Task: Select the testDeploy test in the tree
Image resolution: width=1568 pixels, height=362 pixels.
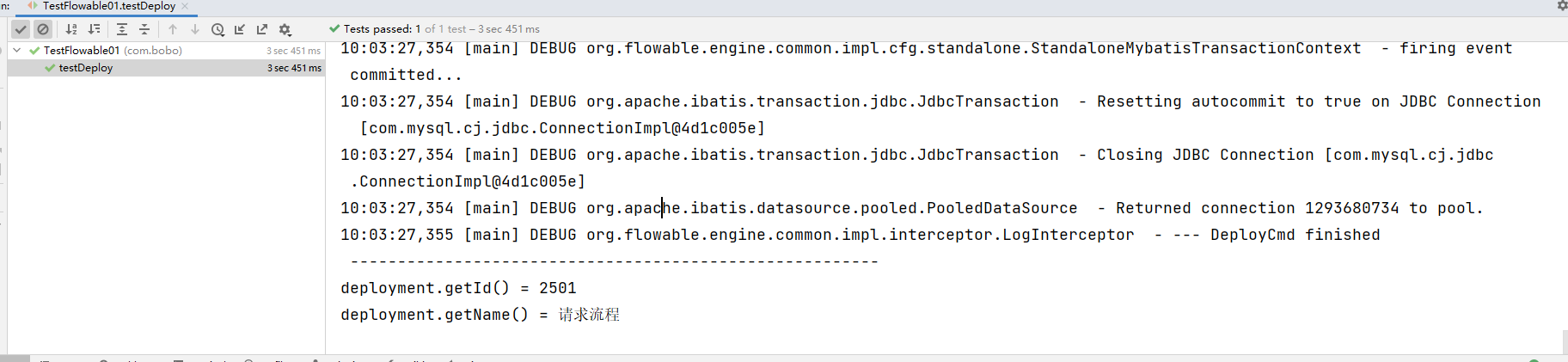Action: (86, 68)
